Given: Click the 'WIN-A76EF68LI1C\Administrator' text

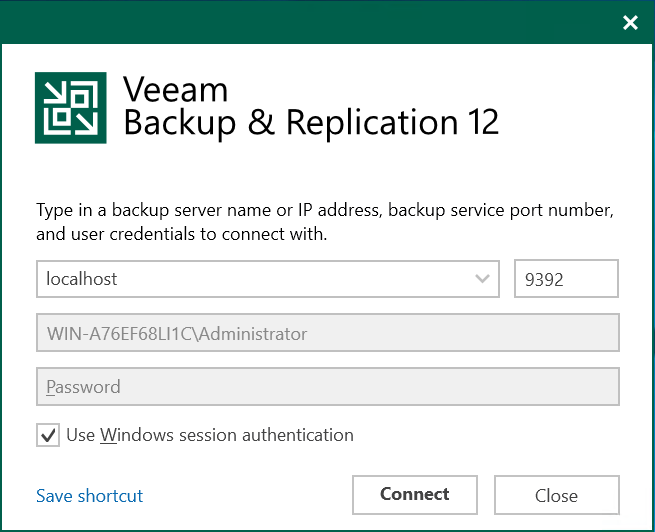Looking at the screenshot, I should [x=177, y=334].
